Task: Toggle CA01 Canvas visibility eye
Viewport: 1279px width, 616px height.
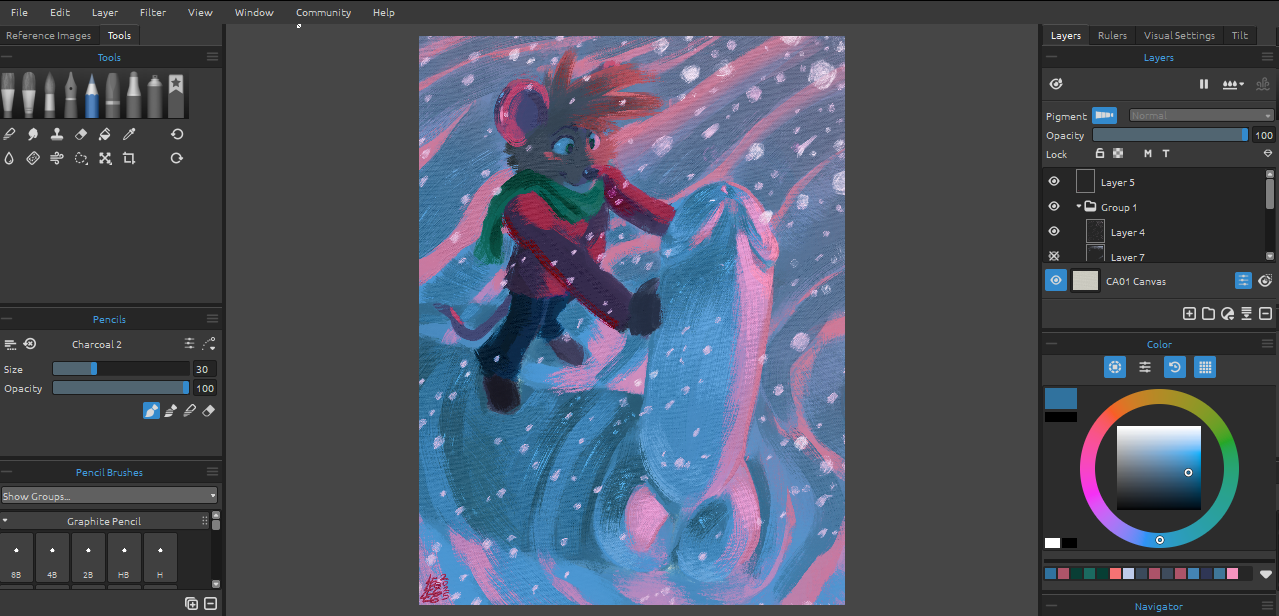Action: click(1056, 281)
